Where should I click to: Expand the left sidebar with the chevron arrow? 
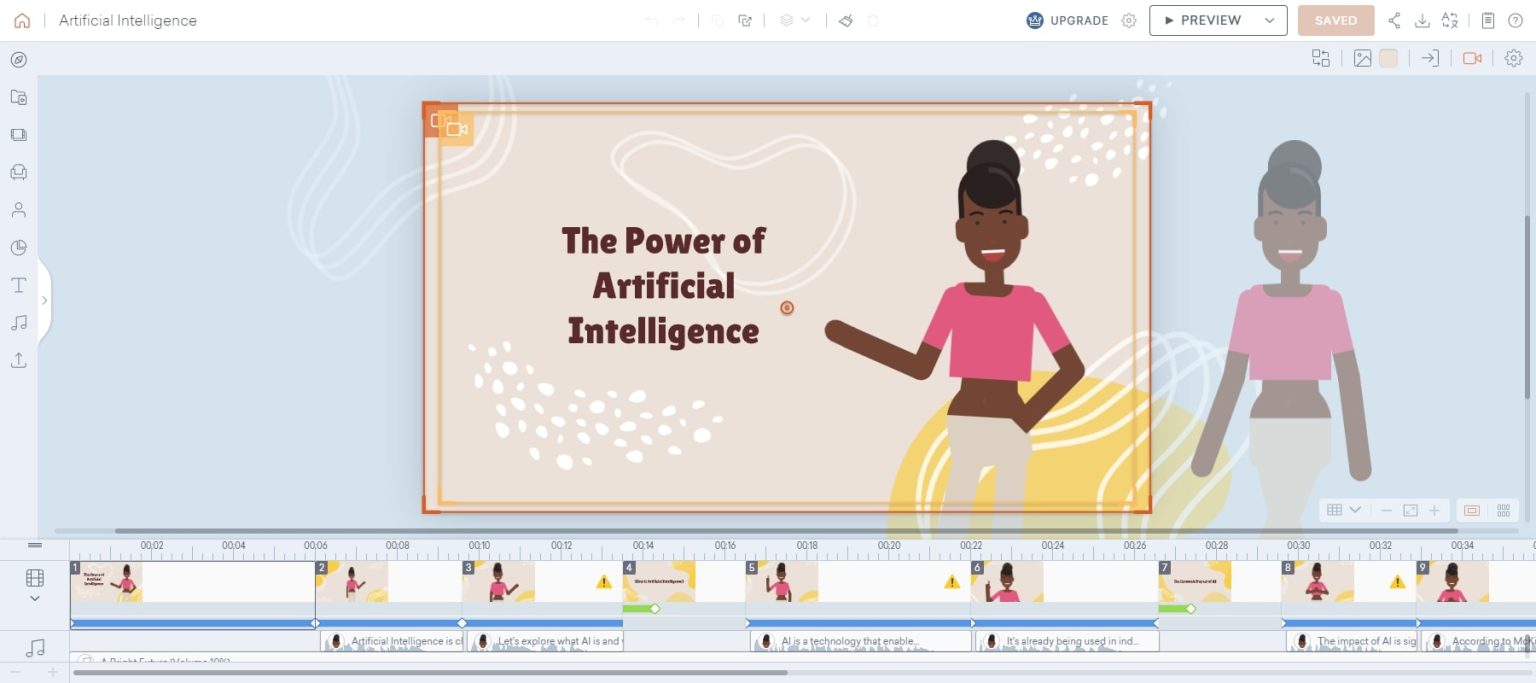[45, 300]
